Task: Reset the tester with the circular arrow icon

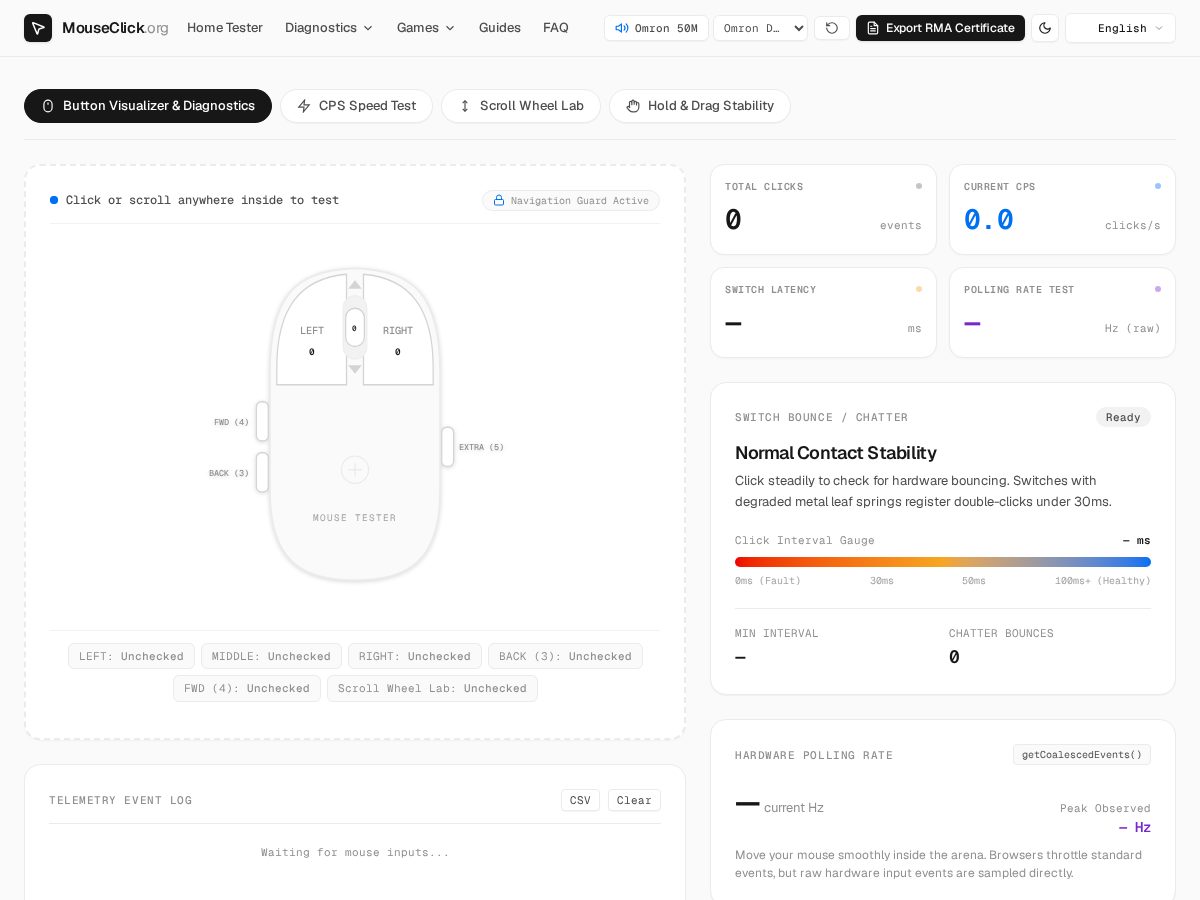Action: (832, 28)
